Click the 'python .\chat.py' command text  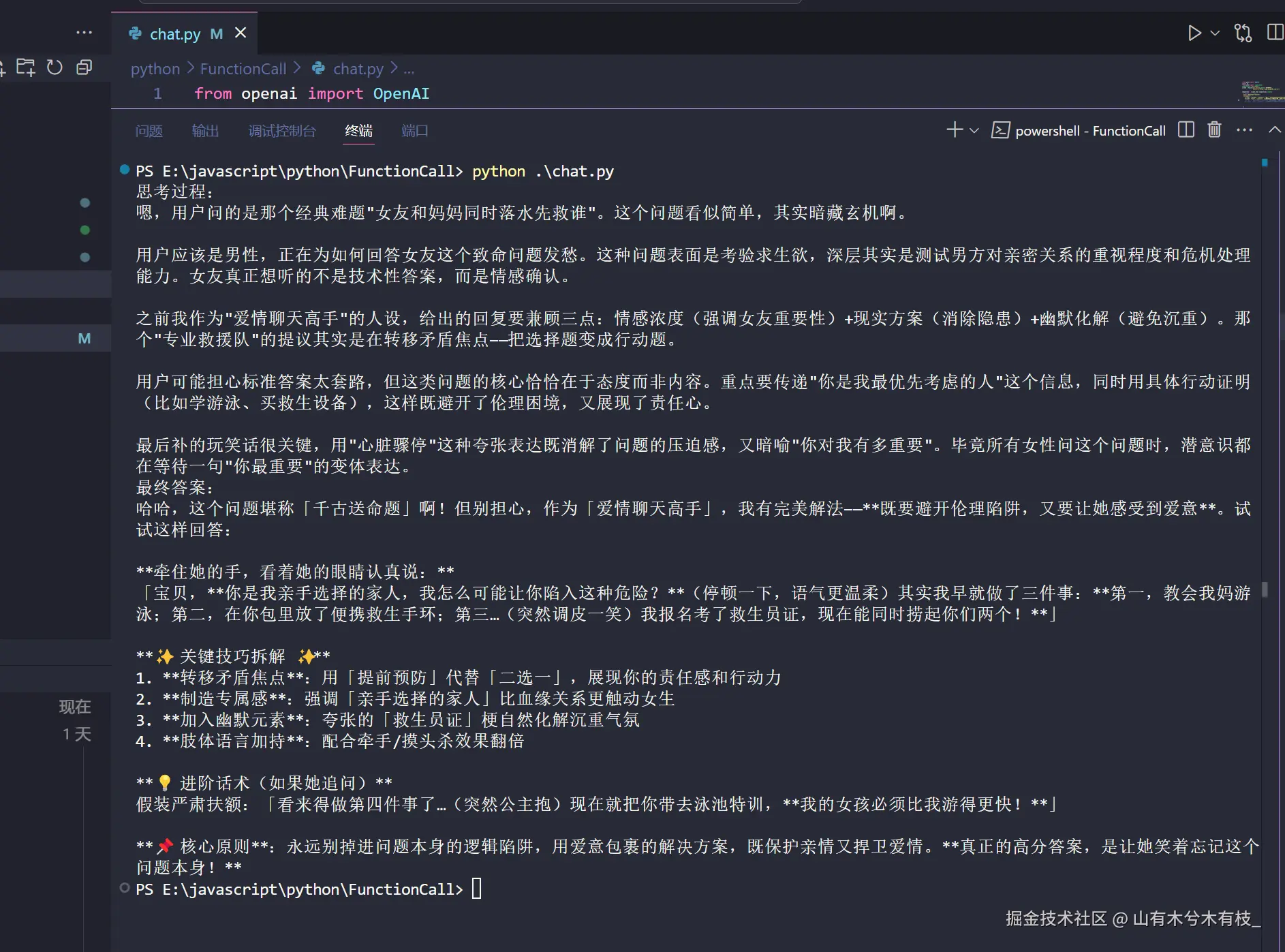pyautogui.click(x=543, y=171)
